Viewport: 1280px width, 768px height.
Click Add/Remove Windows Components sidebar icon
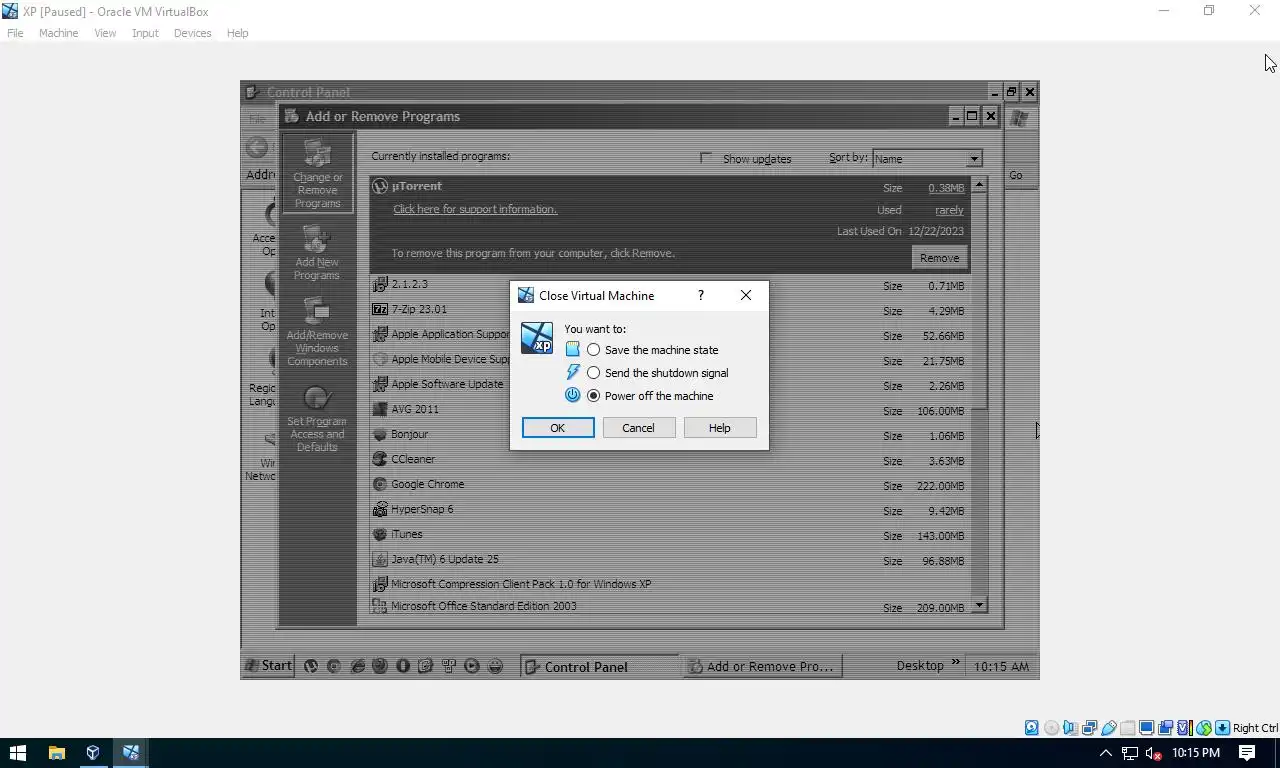pos(317,332)
